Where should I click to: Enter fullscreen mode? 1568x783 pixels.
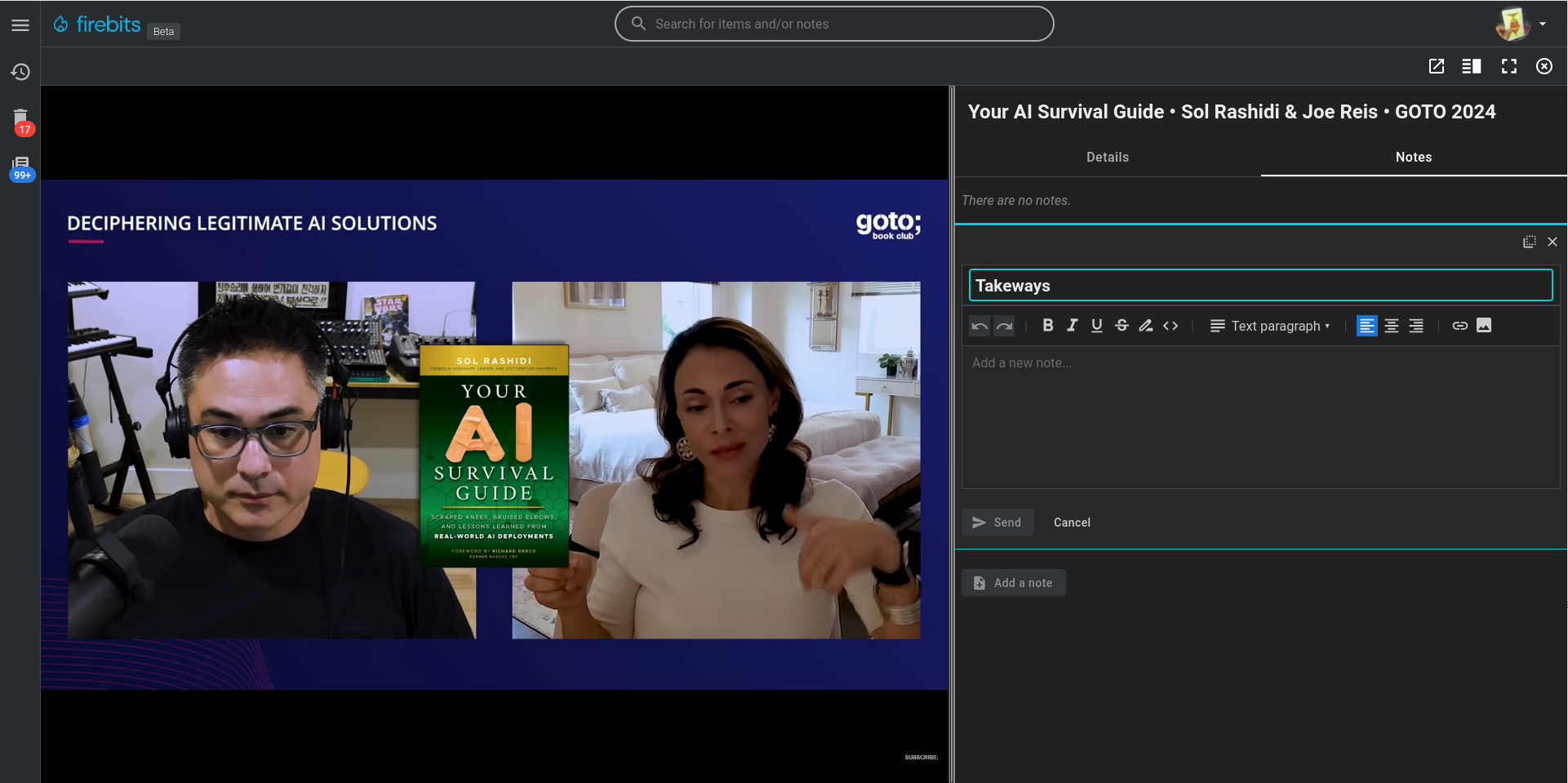click(x=1509, y=66)
